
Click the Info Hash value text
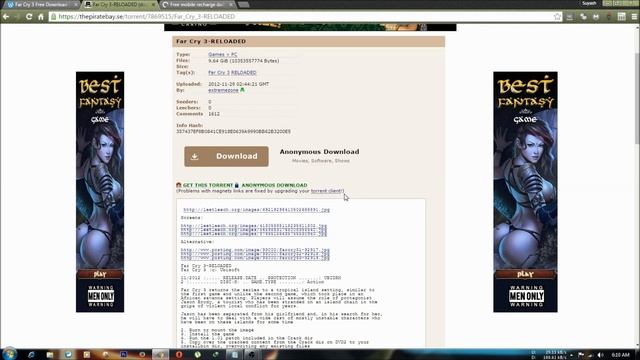pyautogui.click(x=233, y=132)
